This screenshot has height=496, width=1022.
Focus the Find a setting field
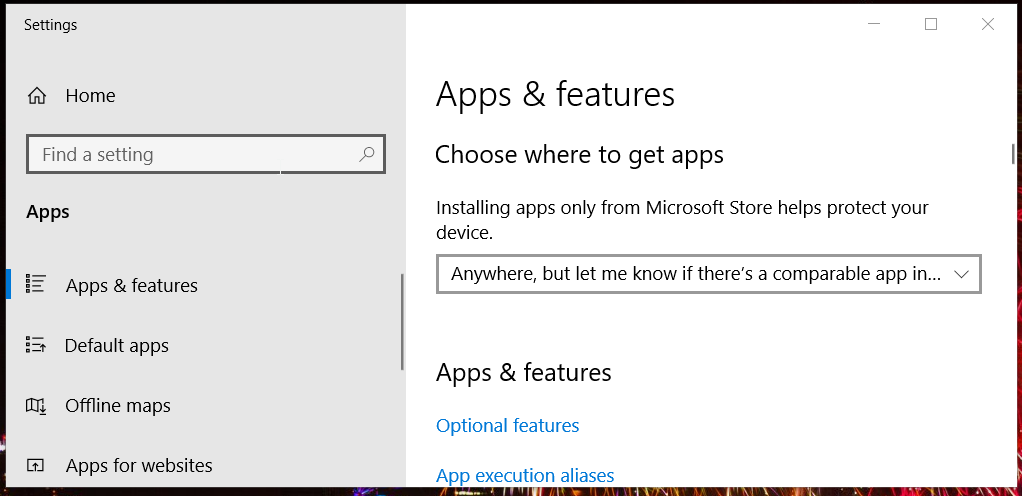click(x=206, y=154)
